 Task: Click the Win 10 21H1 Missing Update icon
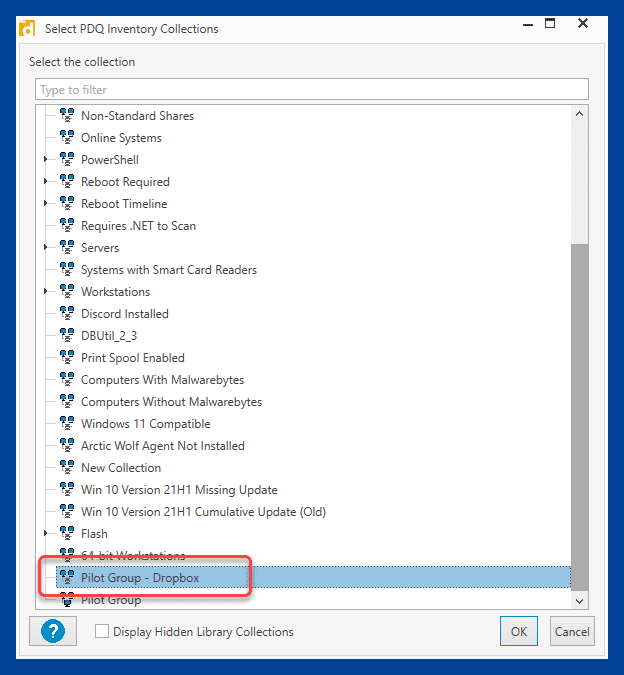click(x=67, y=489)
